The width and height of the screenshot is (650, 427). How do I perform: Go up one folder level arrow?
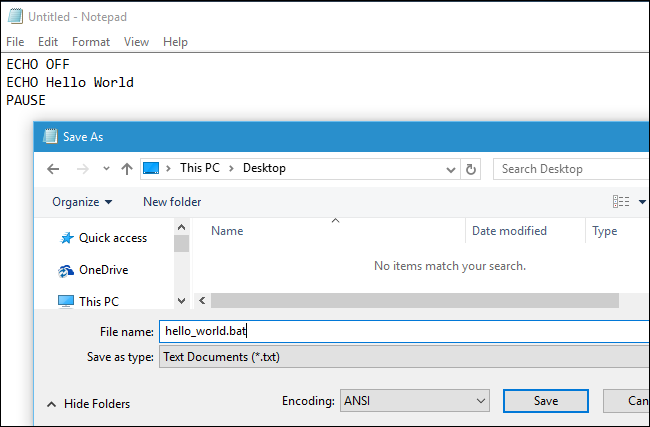tap(127, 169)
